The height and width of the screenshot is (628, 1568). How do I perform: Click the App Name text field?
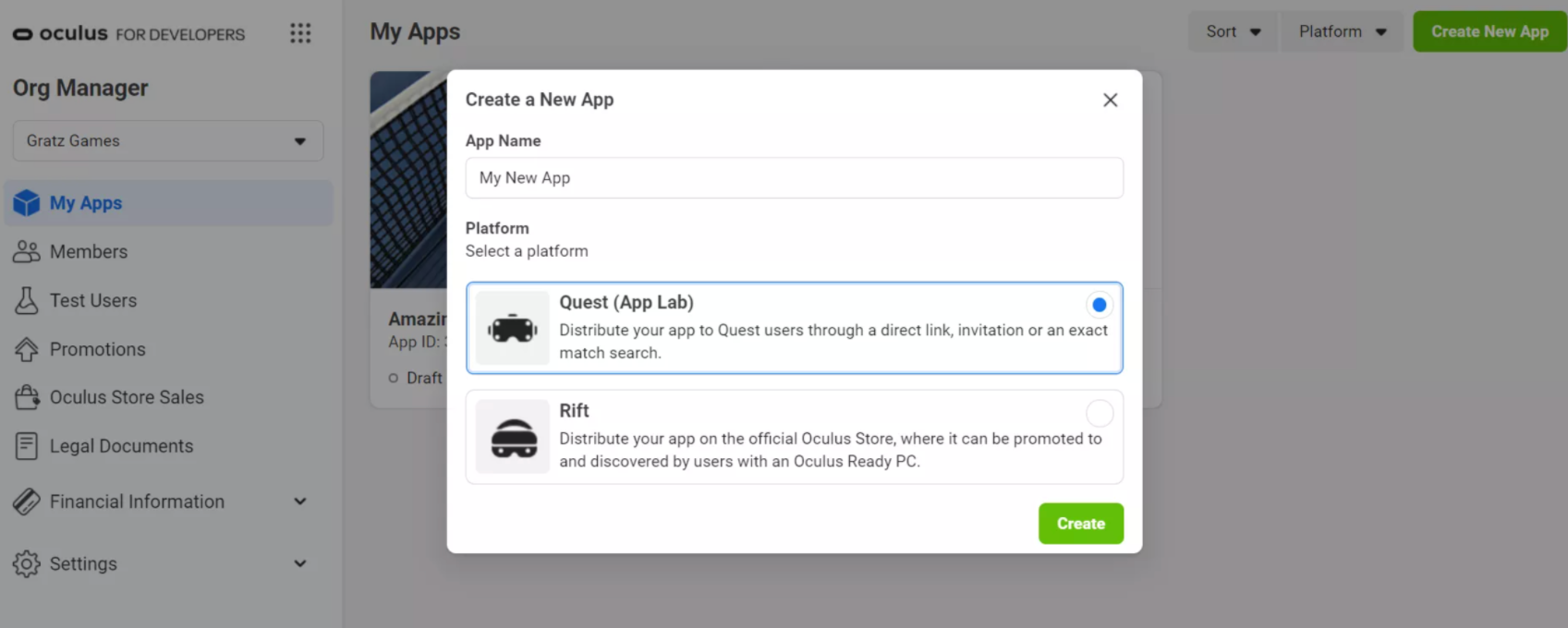point(794,177)
